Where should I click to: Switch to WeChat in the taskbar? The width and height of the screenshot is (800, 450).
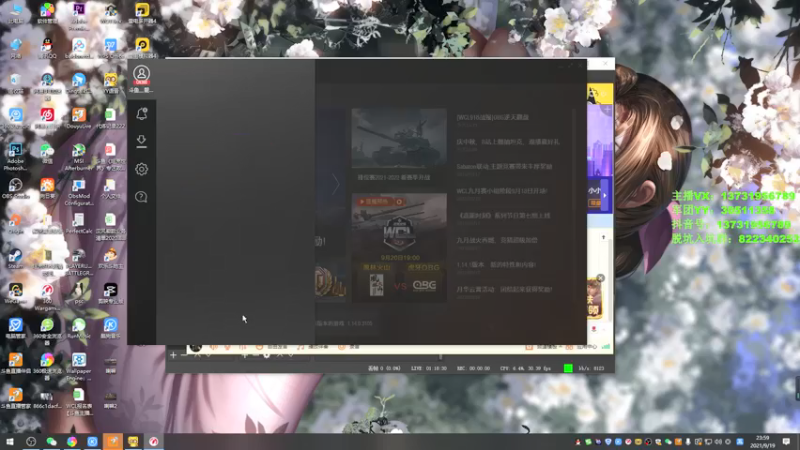51,441
